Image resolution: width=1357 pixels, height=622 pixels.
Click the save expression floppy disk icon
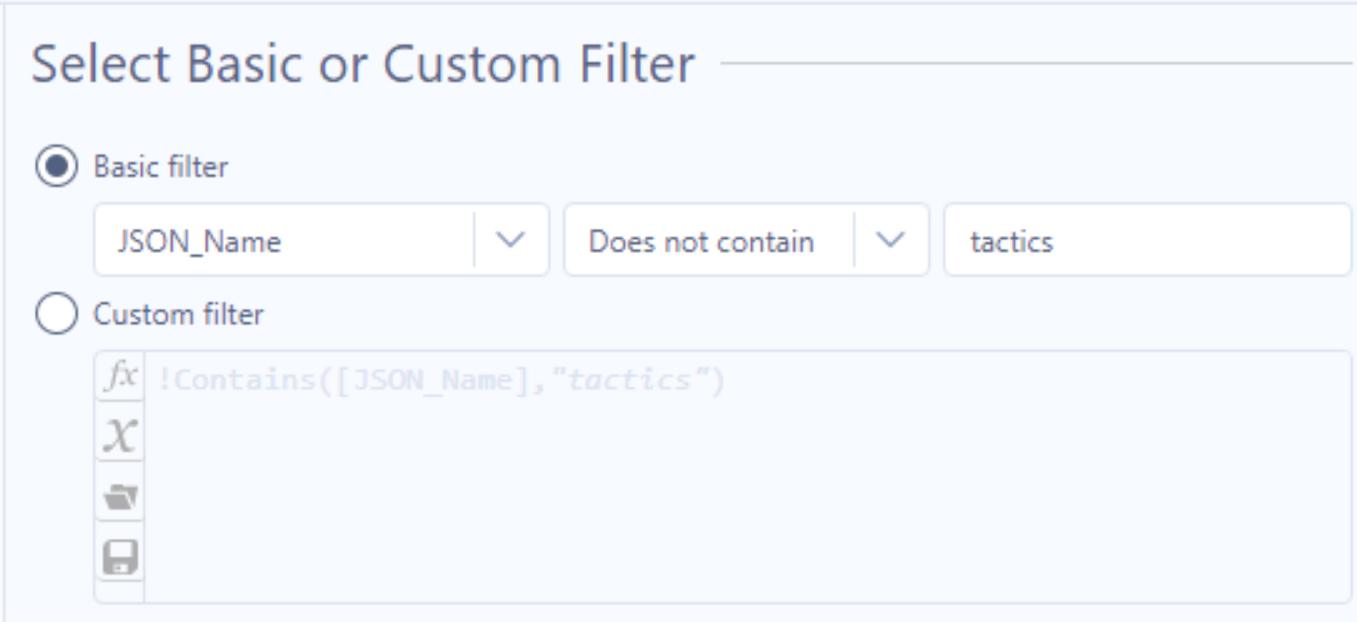[120, 557]
